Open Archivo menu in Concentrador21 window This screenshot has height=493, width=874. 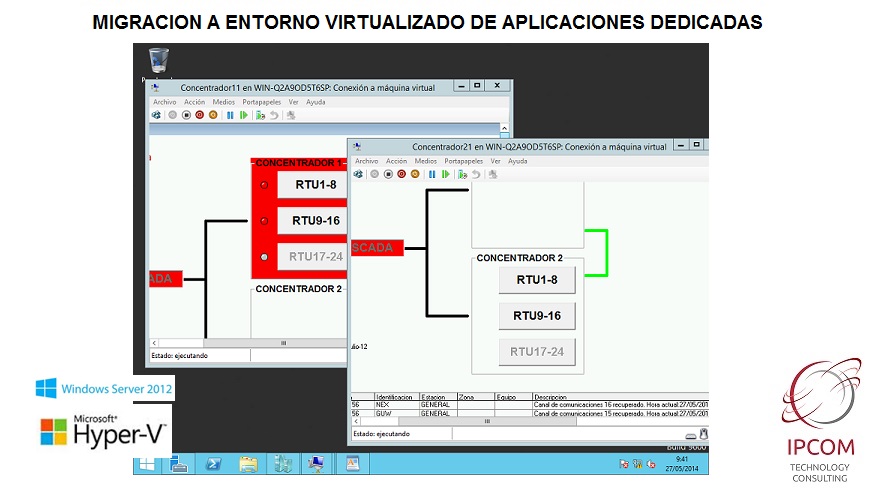(x=367, y=161)
